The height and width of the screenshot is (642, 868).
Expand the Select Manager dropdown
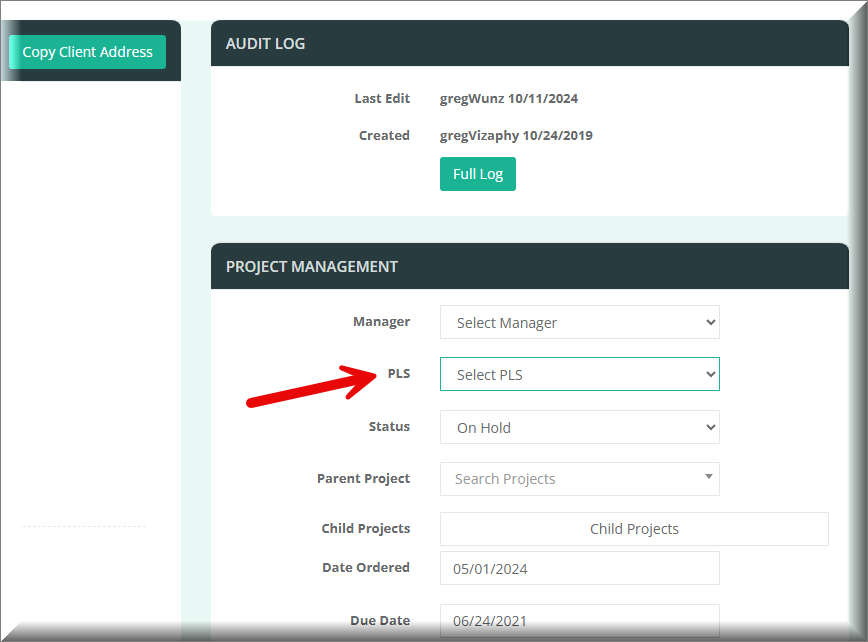click(x=579, y=323)
